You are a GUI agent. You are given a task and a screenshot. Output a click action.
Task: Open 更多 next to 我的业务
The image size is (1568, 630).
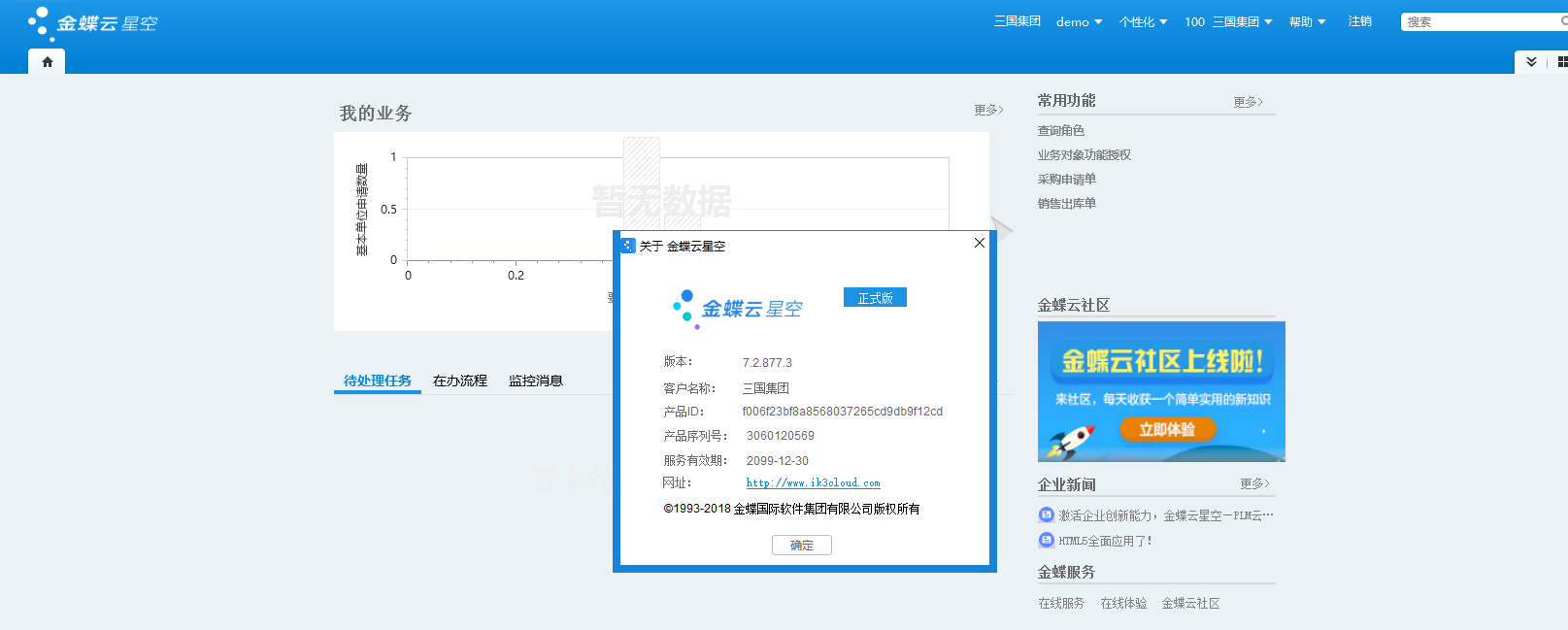(988, 110)
